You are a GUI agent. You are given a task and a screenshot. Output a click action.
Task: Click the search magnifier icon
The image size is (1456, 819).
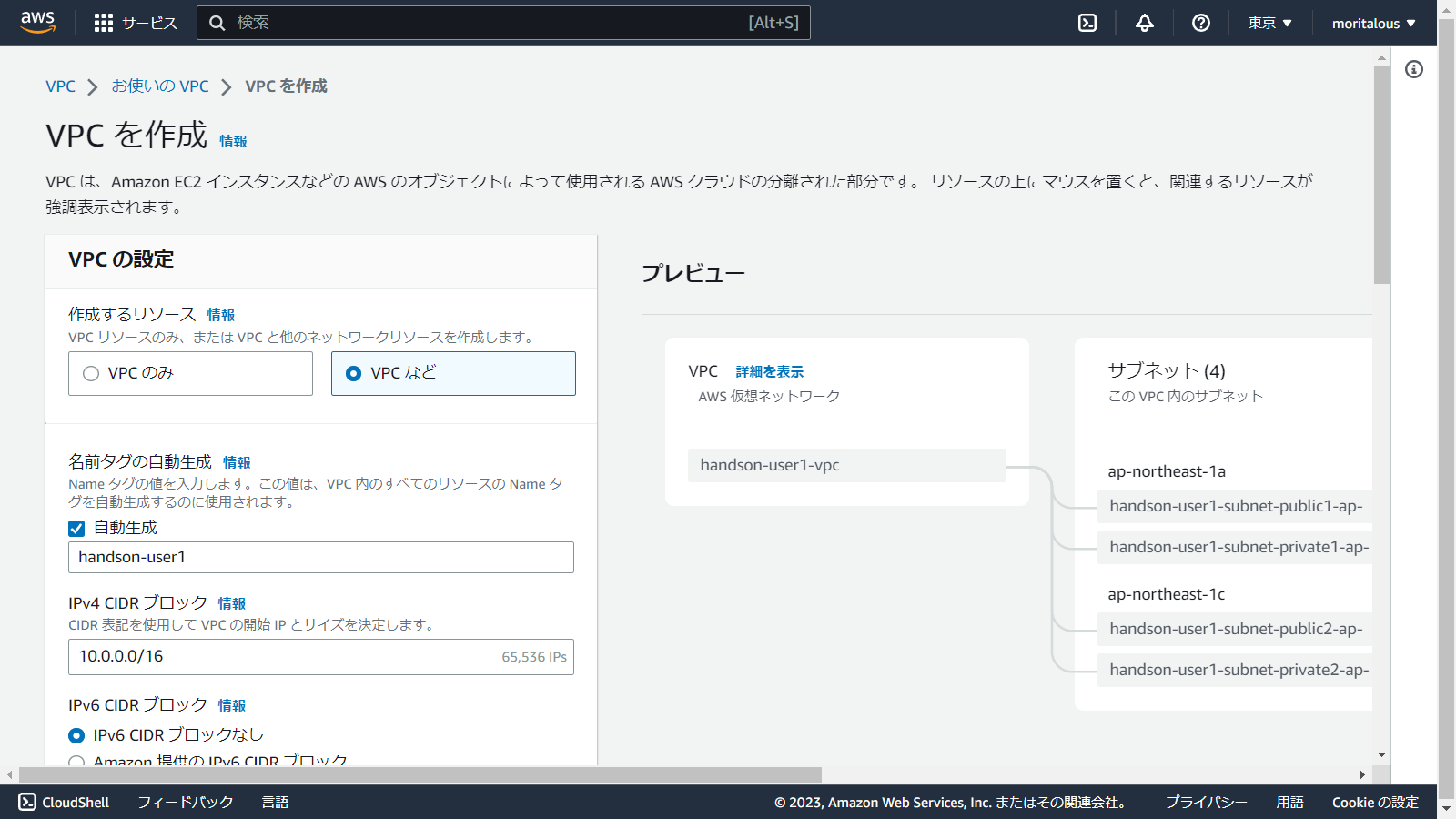[217, 23]
